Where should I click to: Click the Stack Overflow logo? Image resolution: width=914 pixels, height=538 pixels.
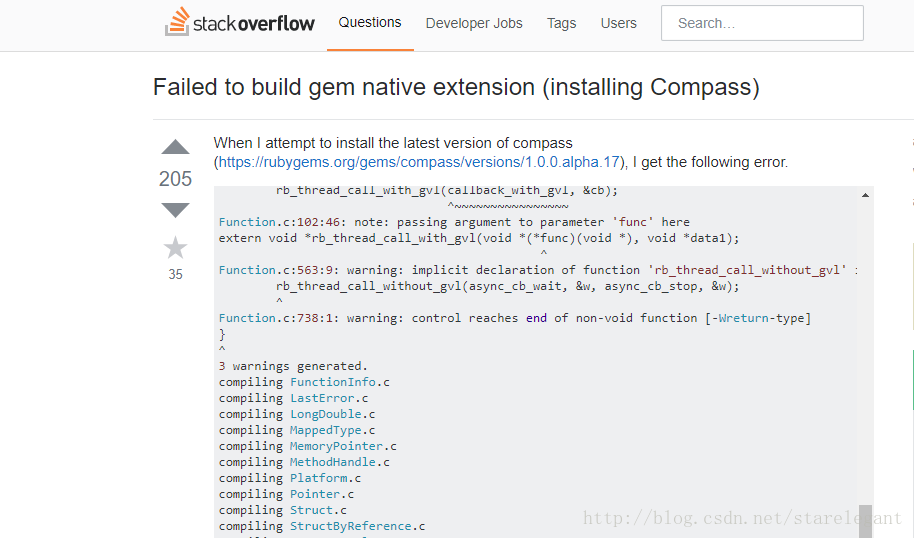240,22
